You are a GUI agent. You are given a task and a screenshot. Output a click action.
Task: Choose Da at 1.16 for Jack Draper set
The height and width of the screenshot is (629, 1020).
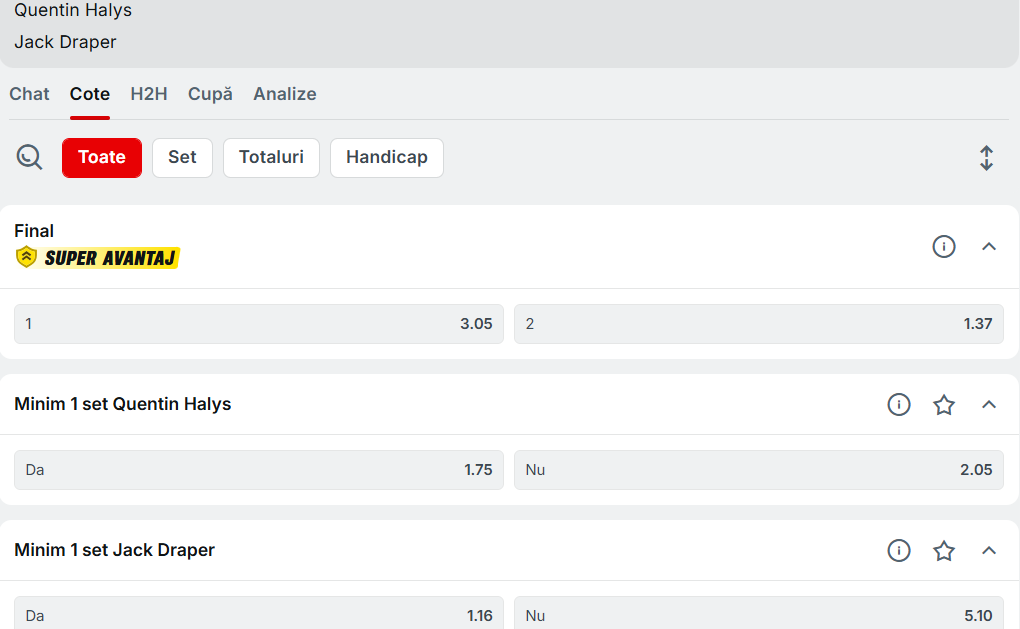pyautogui.click(x=258, y=614)
